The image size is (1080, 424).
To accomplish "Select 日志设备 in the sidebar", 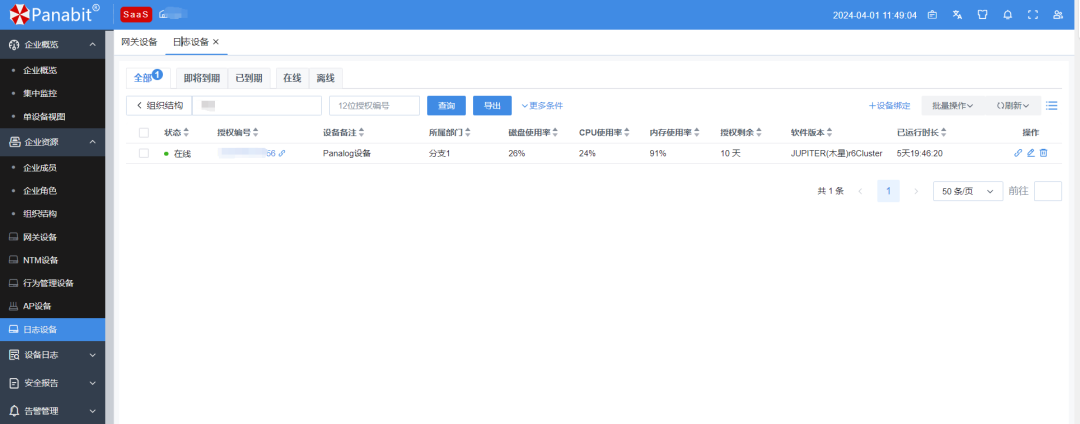I will point(52,330).
